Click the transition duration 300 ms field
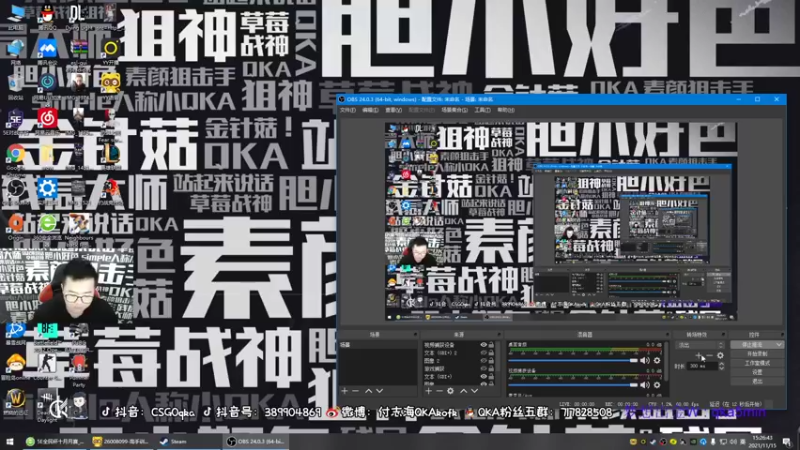Image resolution: width=800 pixels, height=450 pixels. 702,366
